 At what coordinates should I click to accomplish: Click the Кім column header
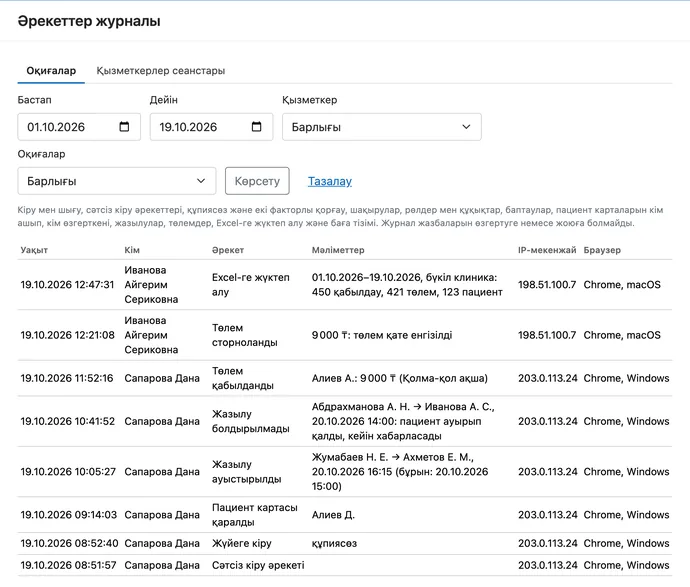coord(132,250)
